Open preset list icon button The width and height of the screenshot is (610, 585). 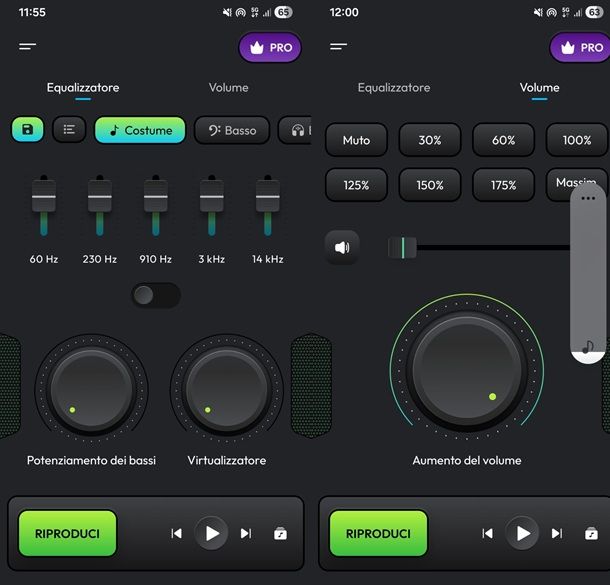(x=69, y=130)
